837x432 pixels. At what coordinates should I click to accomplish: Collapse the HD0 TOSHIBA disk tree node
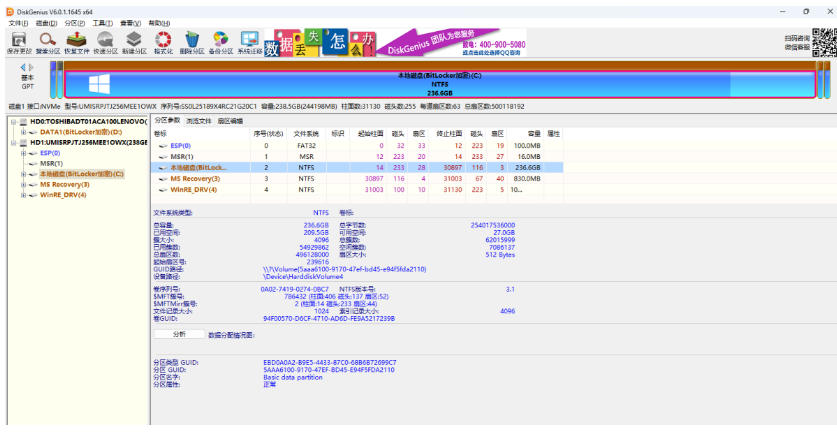(11, 121)
